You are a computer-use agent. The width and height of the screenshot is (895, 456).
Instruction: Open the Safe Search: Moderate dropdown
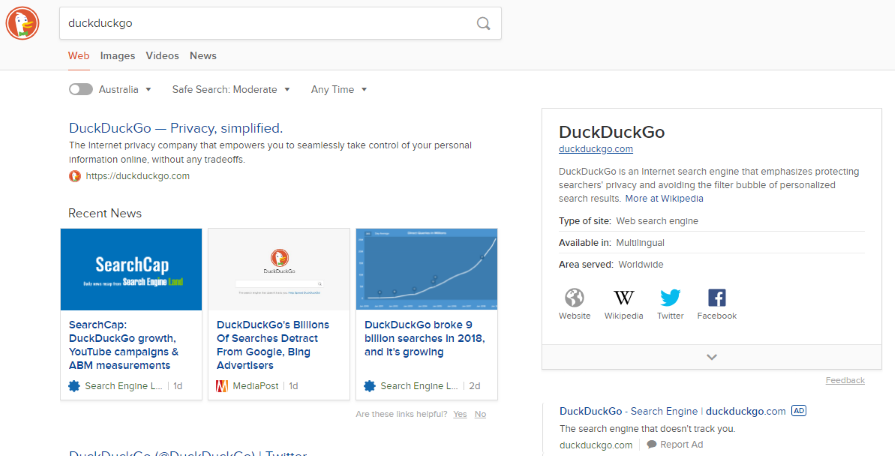click(x=230, y=90)
